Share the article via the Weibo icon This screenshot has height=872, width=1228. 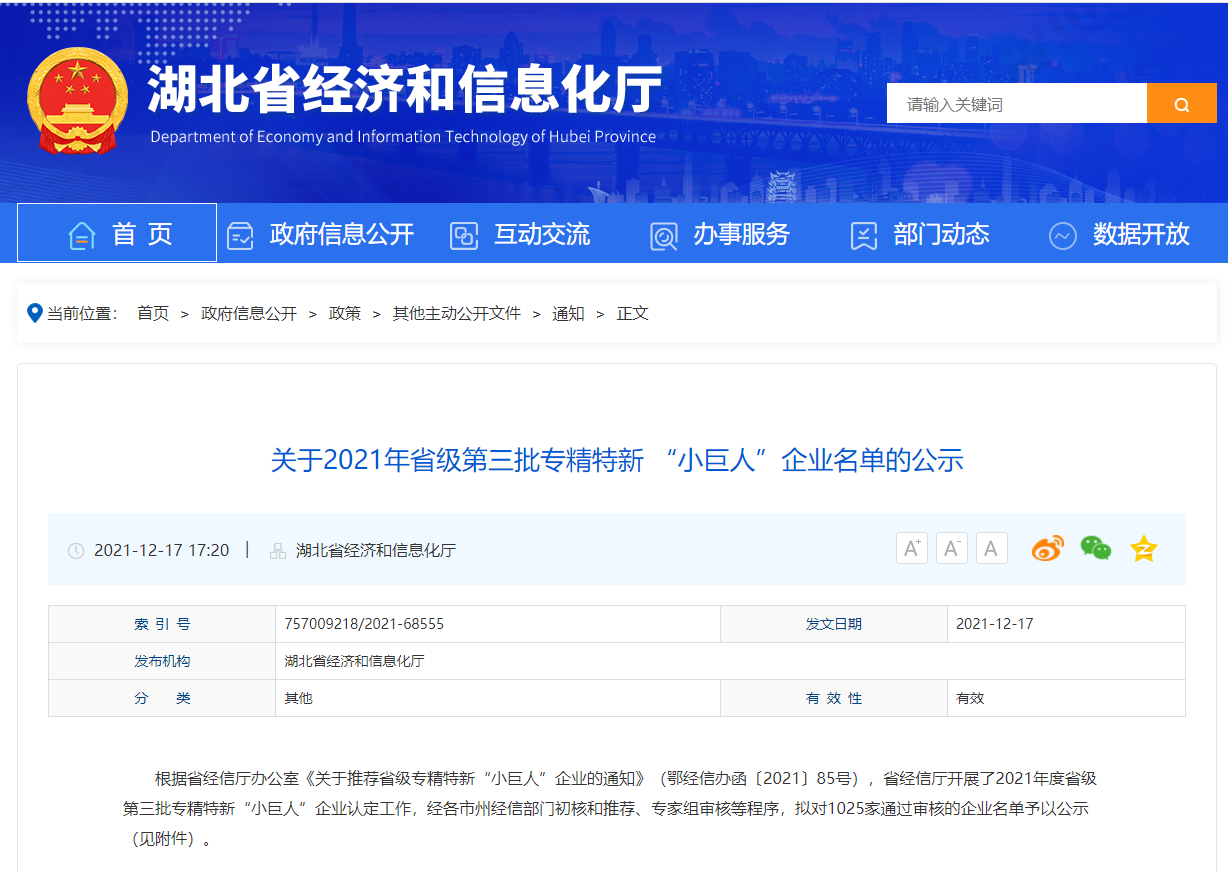tap(1046, 548)
